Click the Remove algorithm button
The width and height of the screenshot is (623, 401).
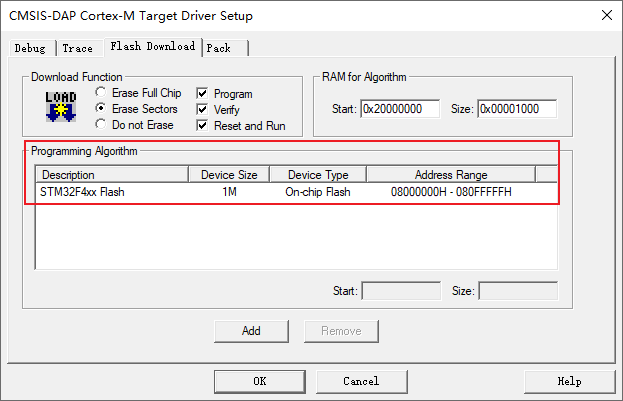341,331
